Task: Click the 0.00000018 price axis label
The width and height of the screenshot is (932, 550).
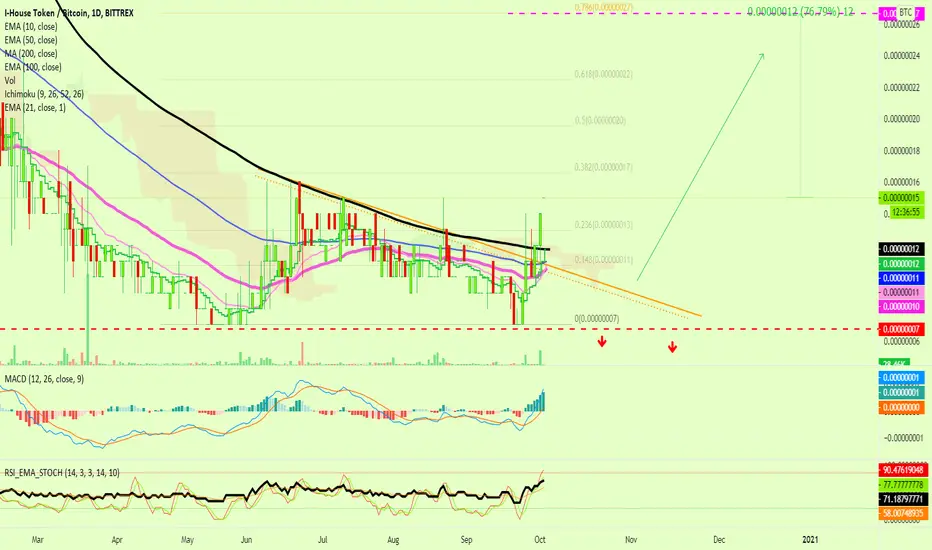Action: pos(902,150)
